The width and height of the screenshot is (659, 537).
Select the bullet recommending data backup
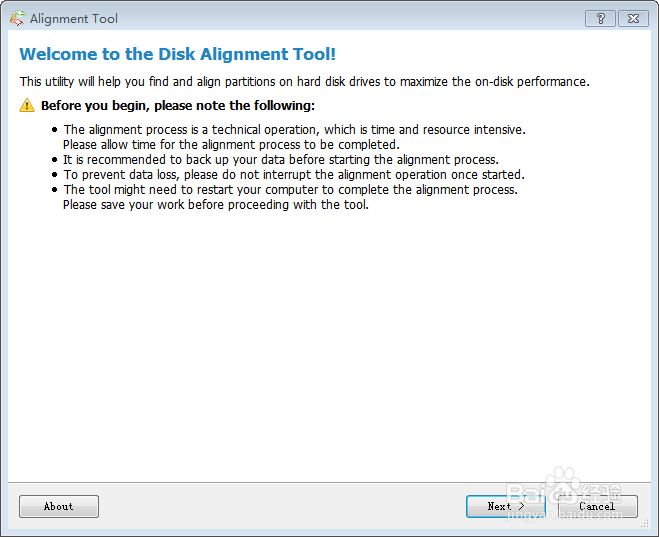[280, 159]
